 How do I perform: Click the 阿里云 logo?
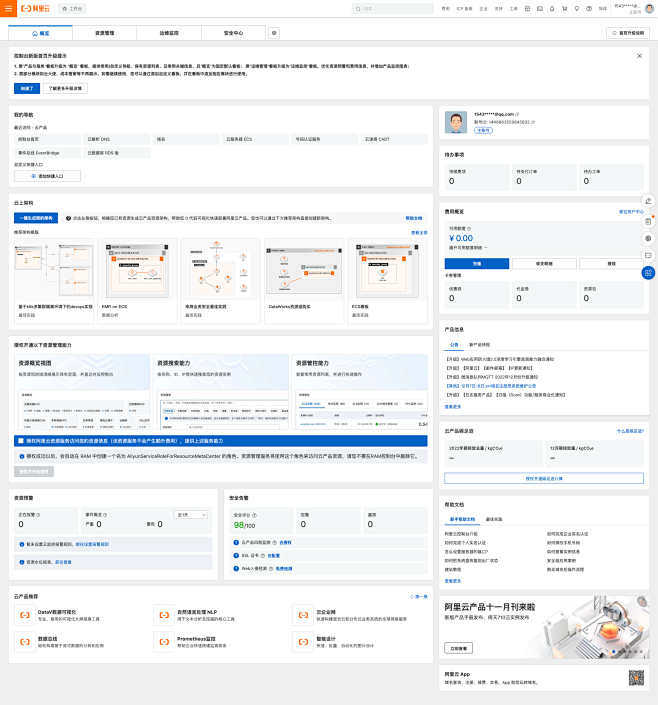36,9
